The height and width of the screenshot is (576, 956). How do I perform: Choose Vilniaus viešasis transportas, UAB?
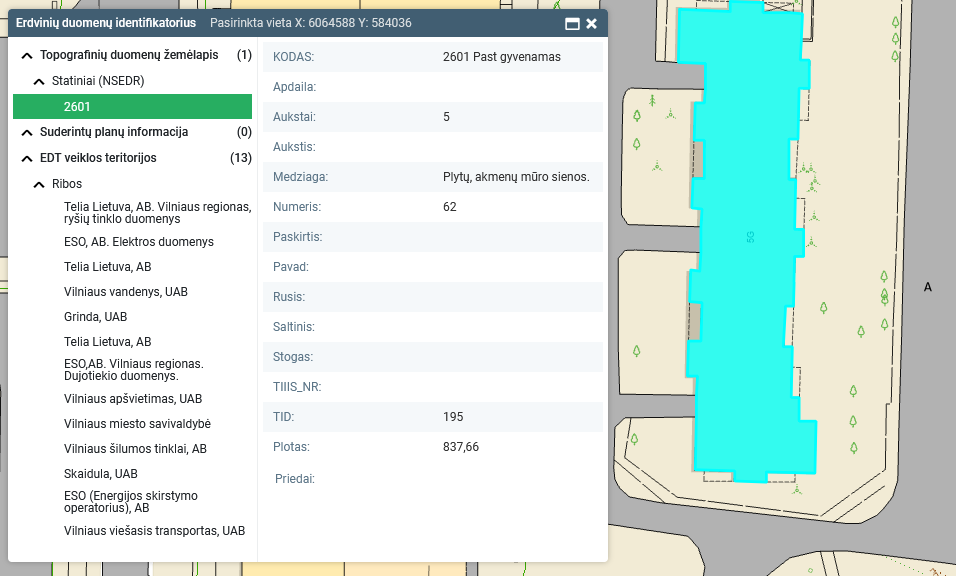coord(154,531)
